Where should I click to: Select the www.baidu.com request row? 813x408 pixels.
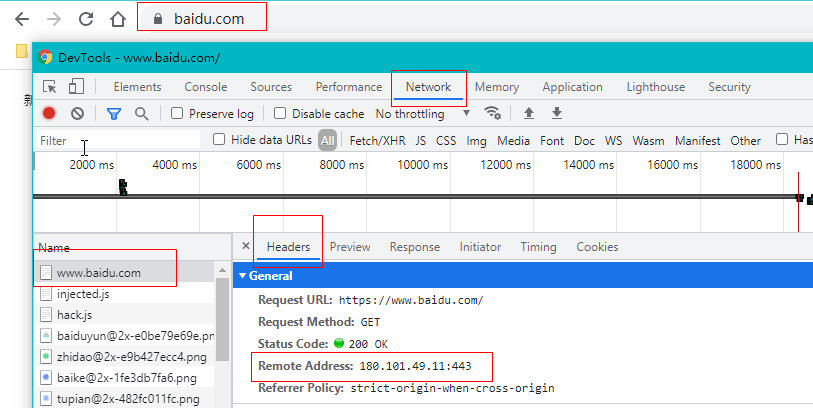point(124,273)
